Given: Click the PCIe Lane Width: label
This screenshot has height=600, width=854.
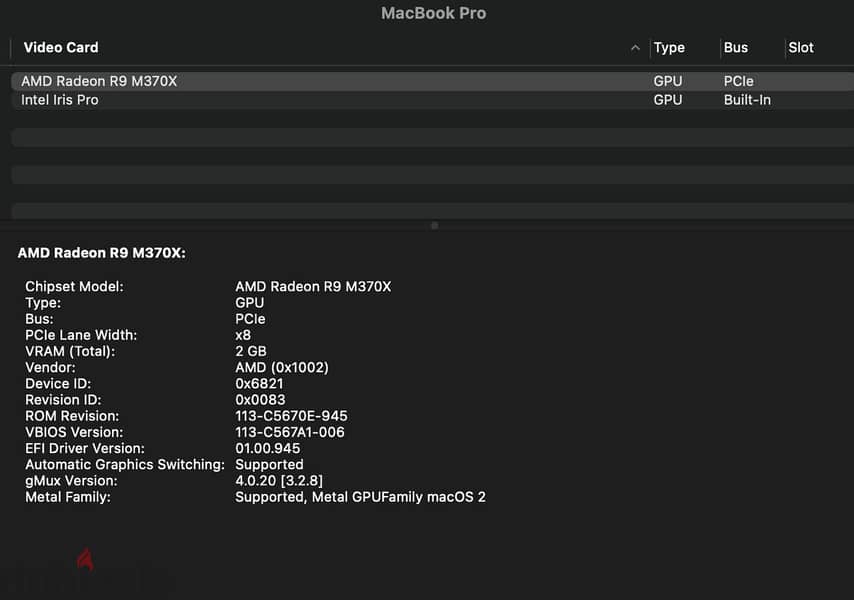Looking at the screenshot, I should (x=81, y=335).
